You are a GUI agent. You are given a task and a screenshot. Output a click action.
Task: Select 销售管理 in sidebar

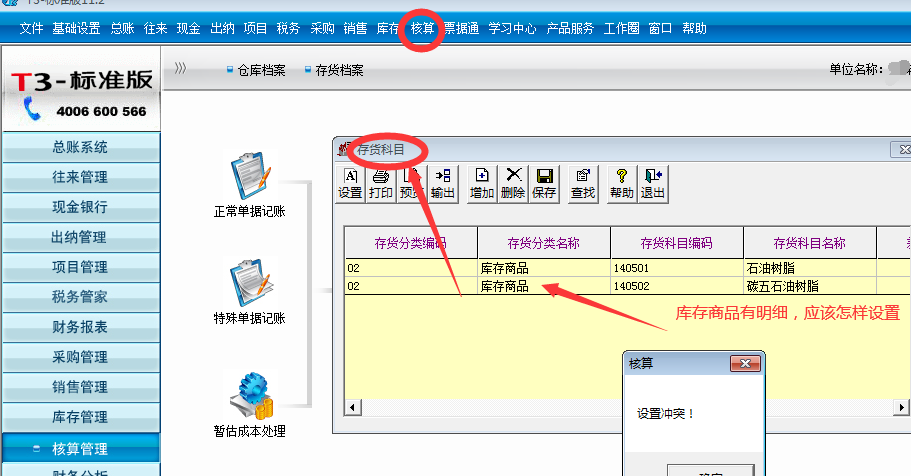point(81,387)
